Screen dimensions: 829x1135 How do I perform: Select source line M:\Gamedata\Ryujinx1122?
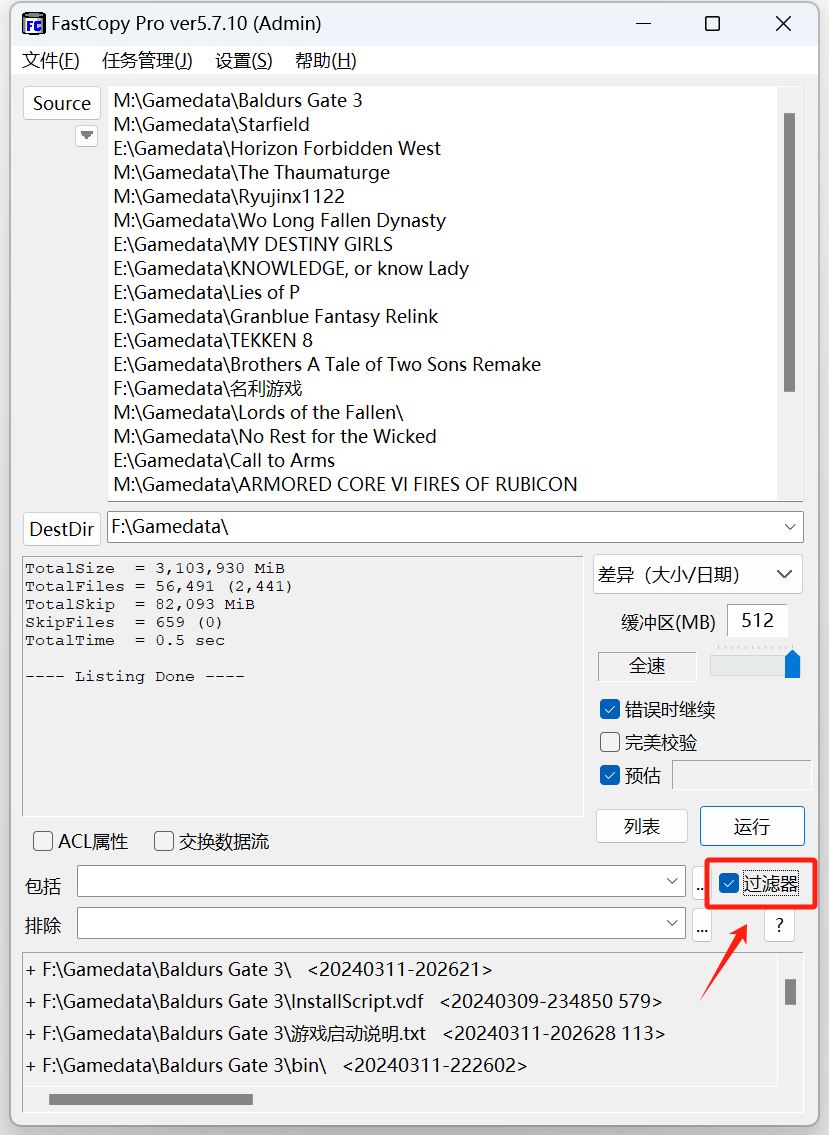(229, 196)
